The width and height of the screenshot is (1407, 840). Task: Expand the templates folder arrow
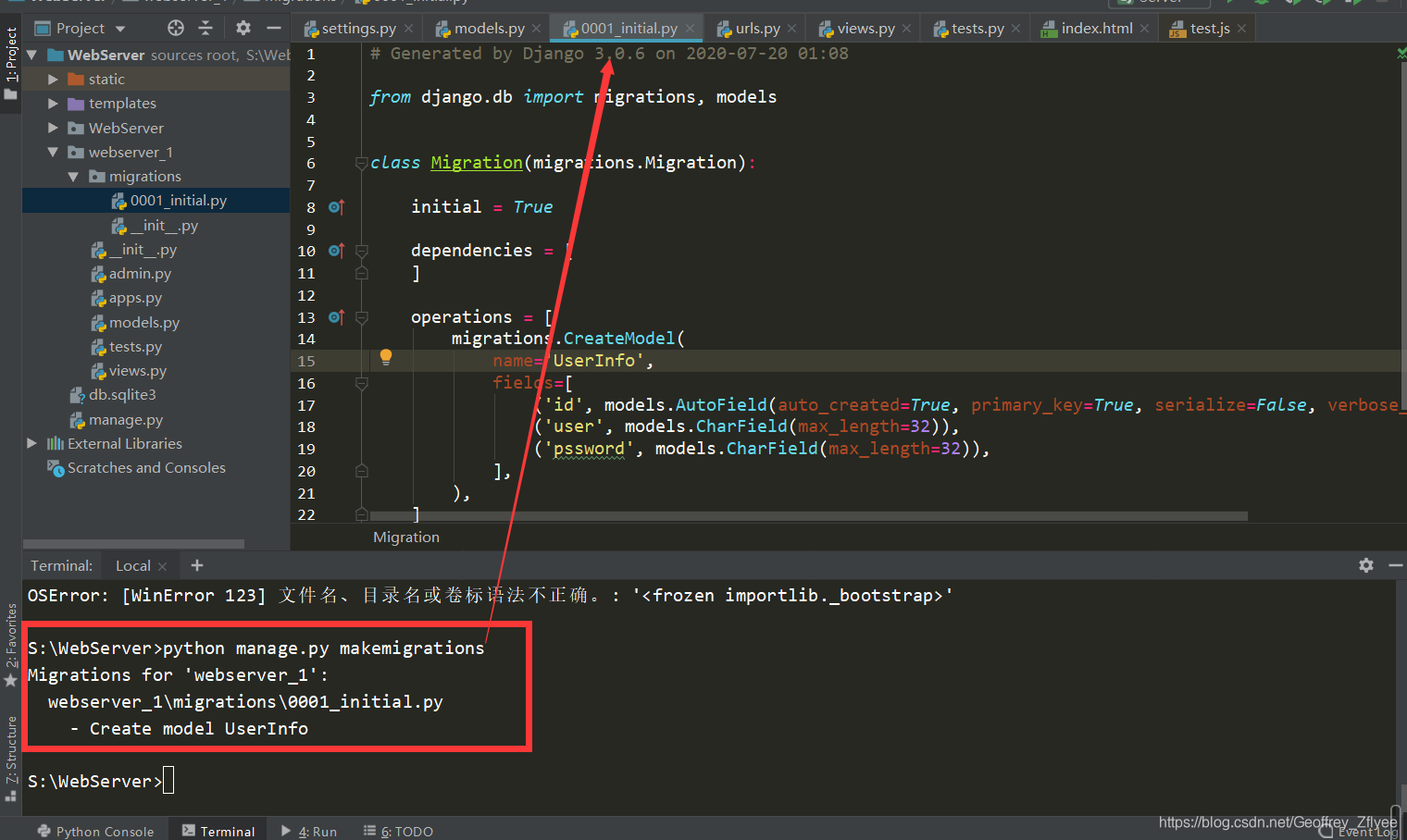pyautogui.click(x=53, y=104)
